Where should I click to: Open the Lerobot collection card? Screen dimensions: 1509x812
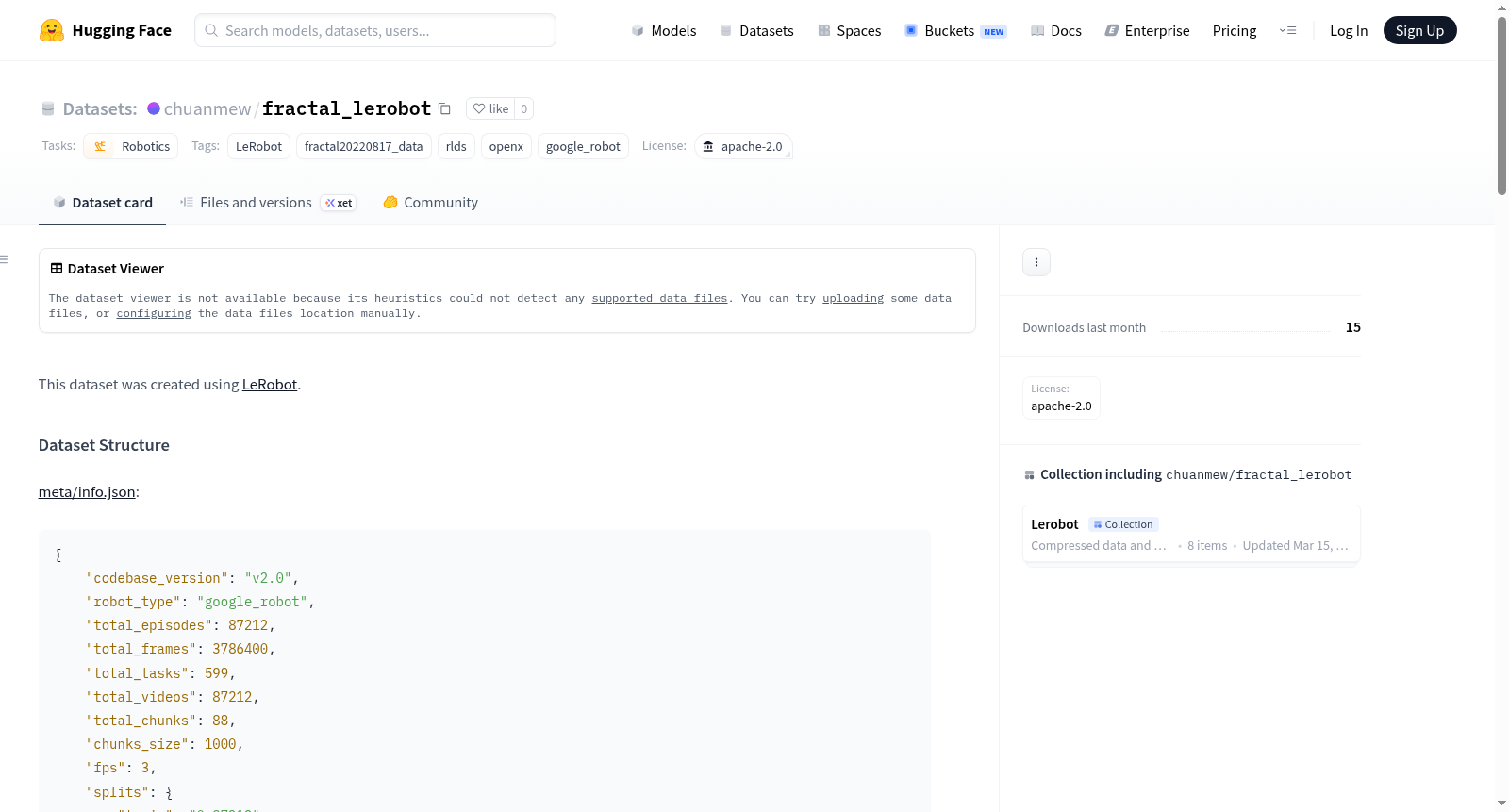[1191, 534]
